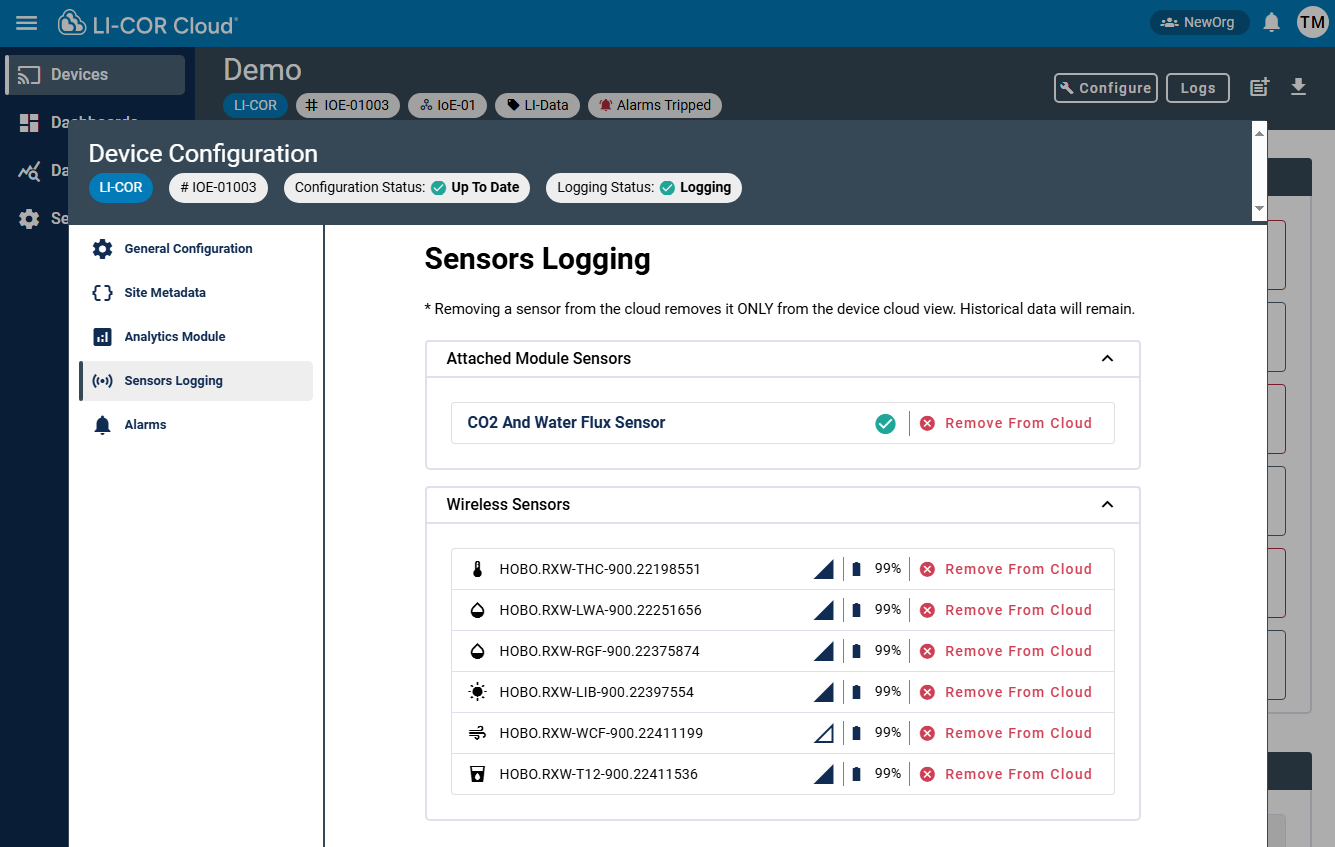The height and width of the screenshot is (847, 1335).
Task: Open the navigation hamburger menu
Action: (x=26, y=22)
